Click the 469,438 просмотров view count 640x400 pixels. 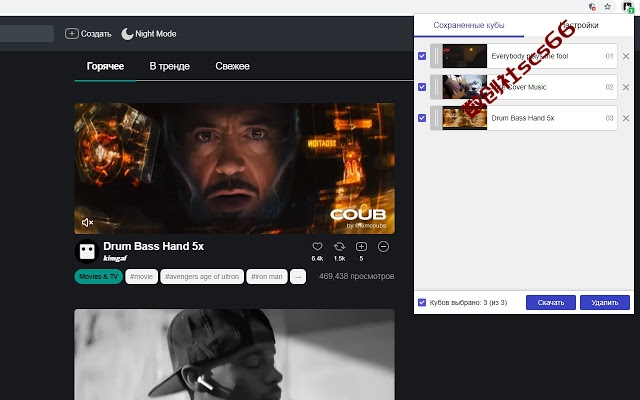click(x=356, y=276)
